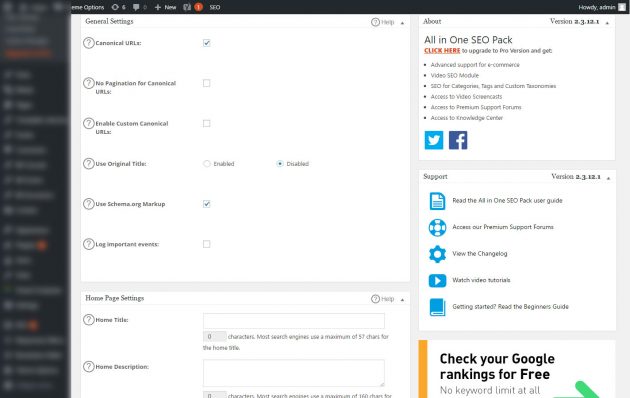Select the Enabled radio for Use Original Title
630x398 pixels.
(x=207, y=163)
